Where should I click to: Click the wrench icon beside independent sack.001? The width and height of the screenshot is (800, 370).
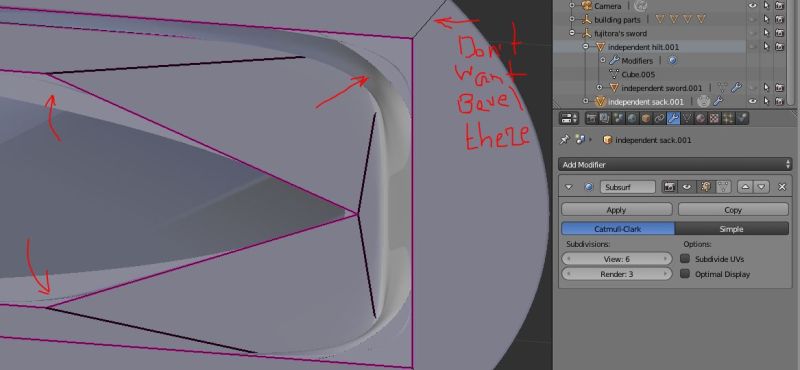tap(717, 102)
